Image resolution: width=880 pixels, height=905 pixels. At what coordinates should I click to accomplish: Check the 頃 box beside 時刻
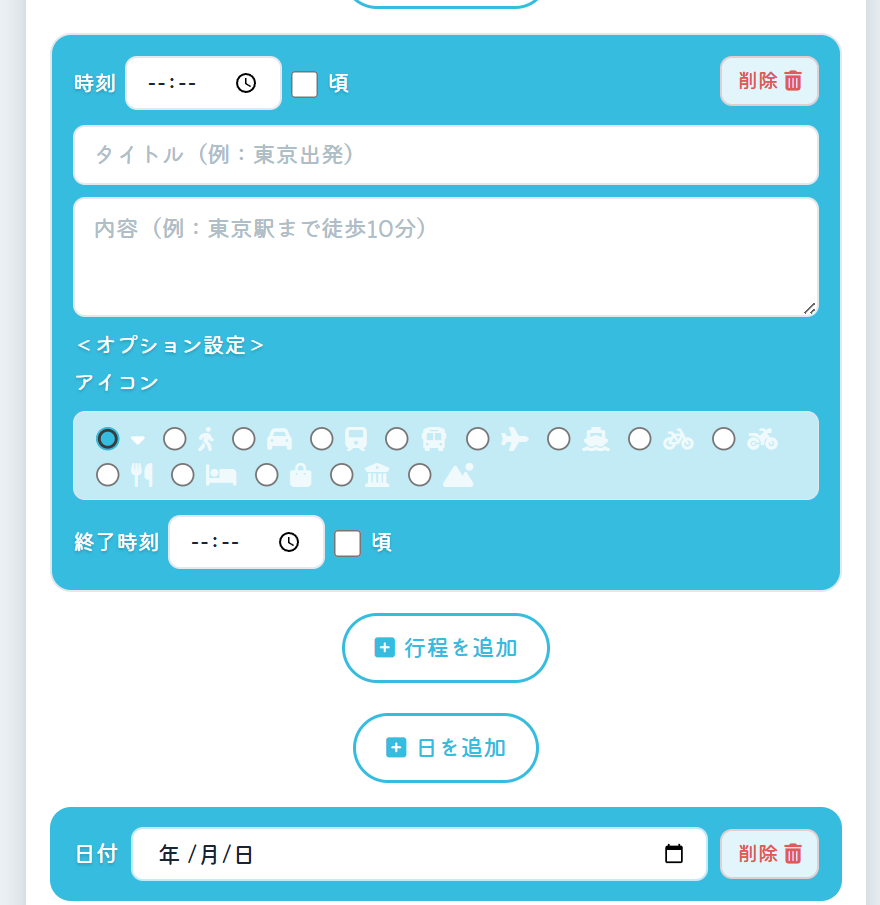click(305, 84)
